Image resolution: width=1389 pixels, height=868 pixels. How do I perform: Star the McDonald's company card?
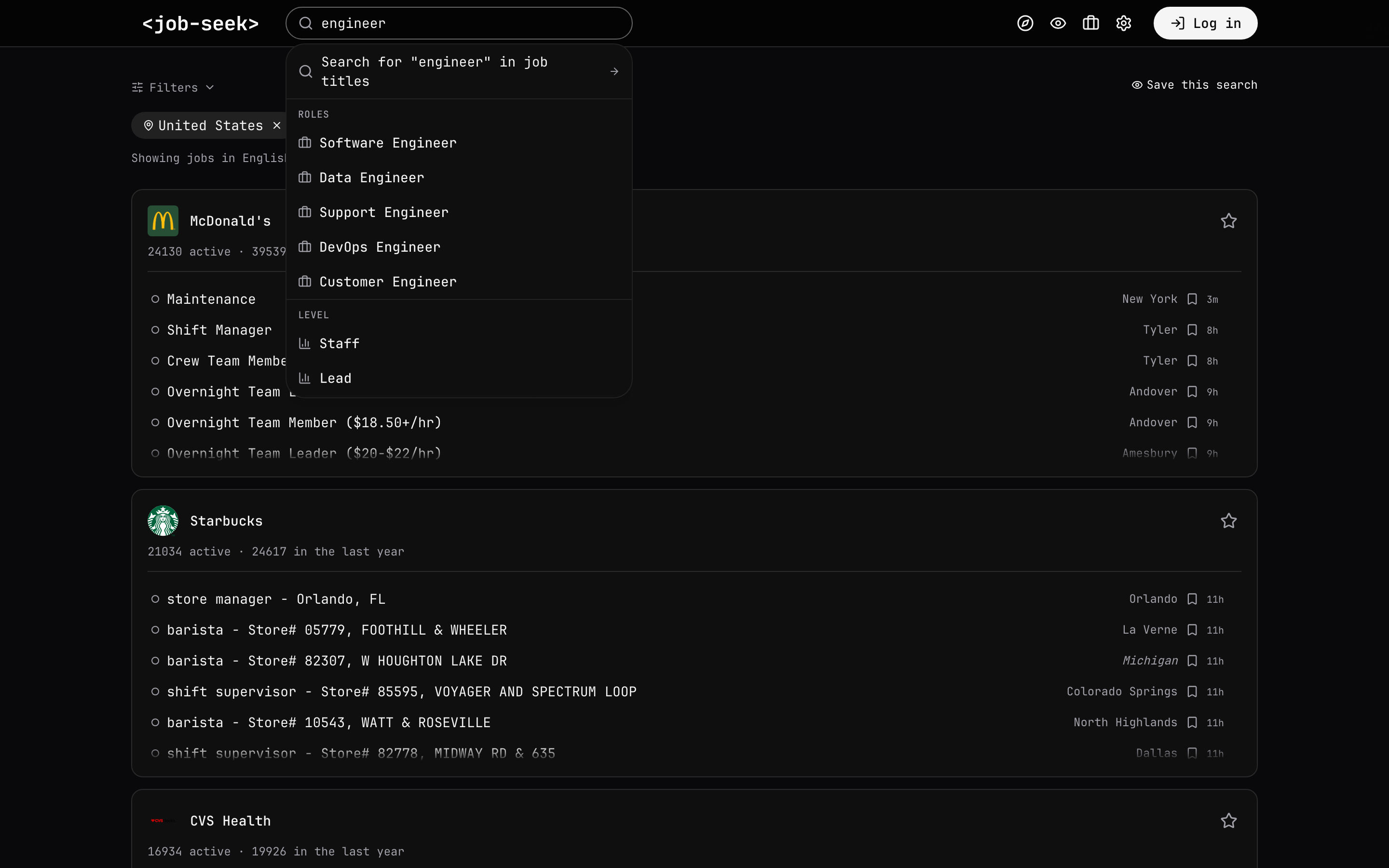pyautogui.click(x=1228, y=221)
